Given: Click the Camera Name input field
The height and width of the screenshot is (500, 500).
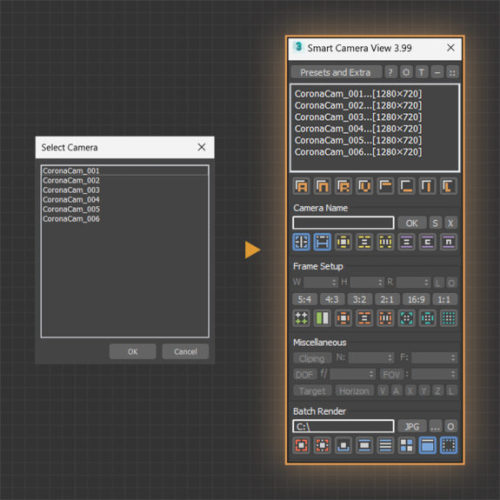Looking at the screenshot, I should pos(343,223).
